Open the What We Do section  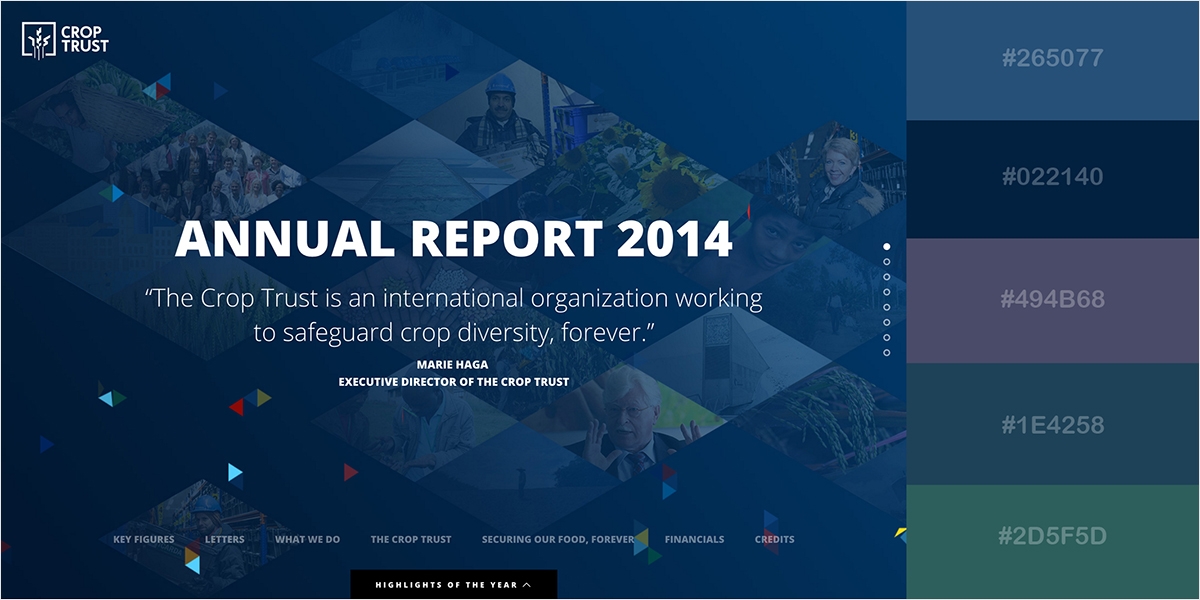click(x=307, y=540)
